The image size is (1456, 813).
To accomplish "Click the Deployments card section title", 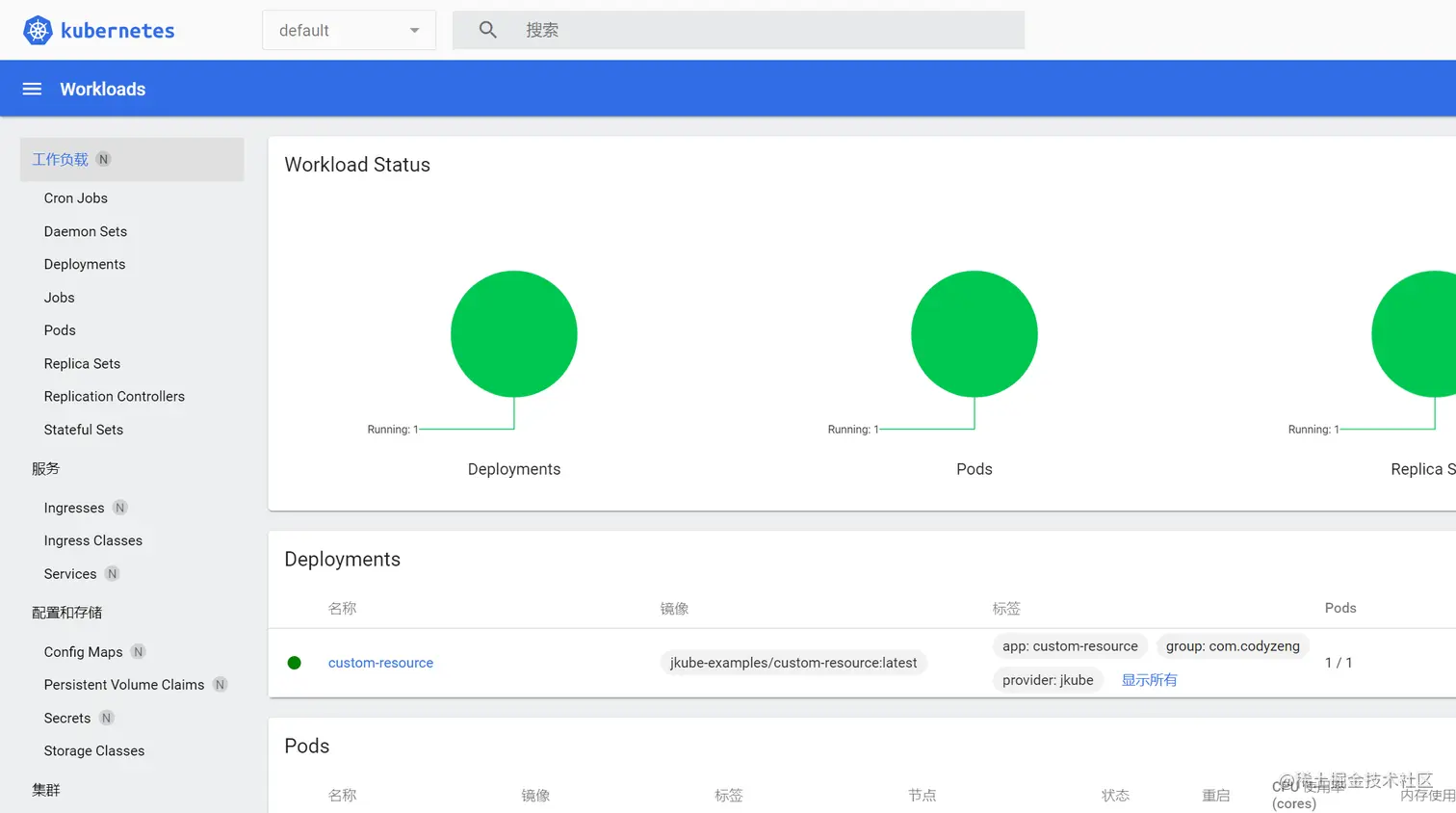I will coord(342,560).
